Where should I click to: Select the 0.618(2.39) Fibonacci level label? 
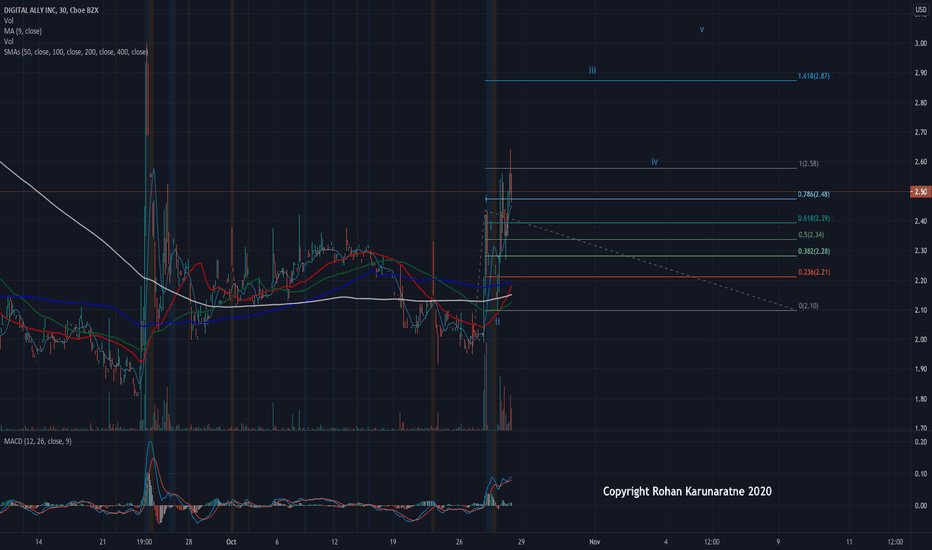pyautogui.click(x=814, y=218)
